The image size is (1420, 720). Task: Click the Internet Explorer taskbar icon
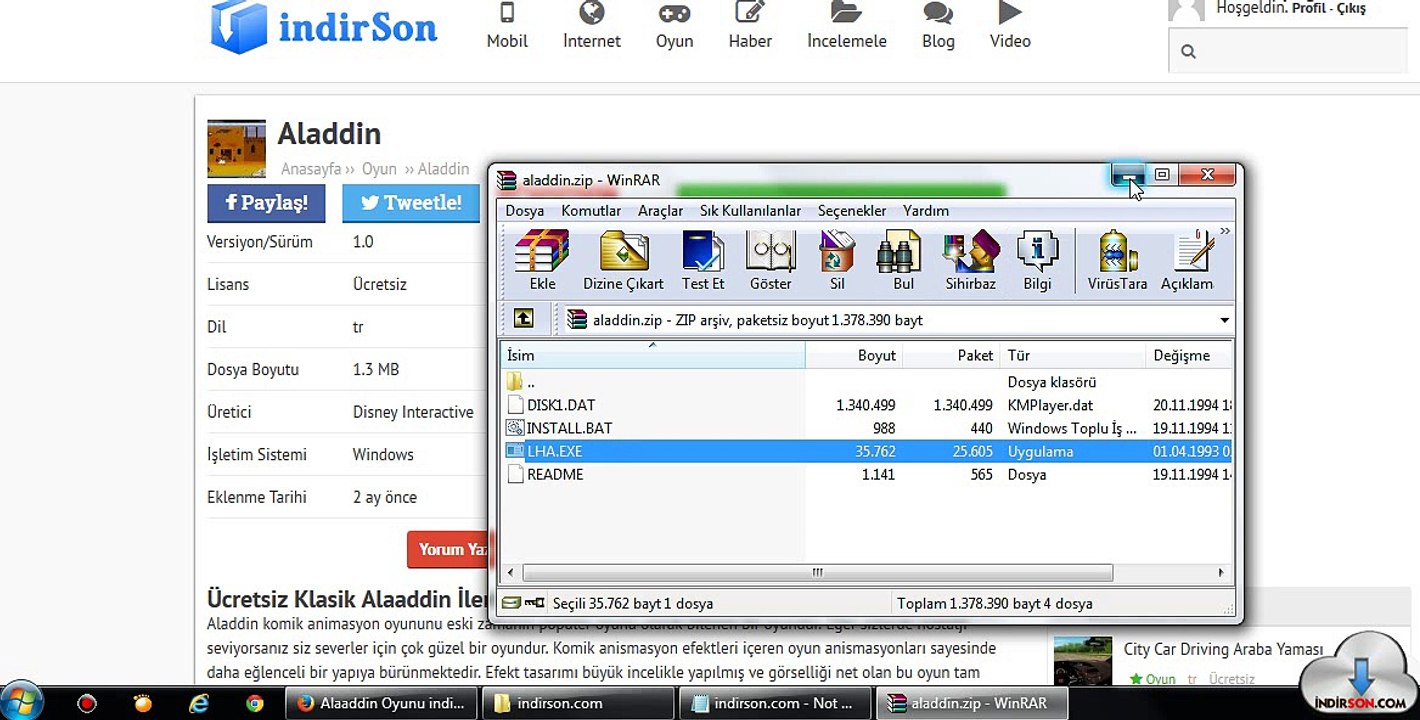[199, 703]
